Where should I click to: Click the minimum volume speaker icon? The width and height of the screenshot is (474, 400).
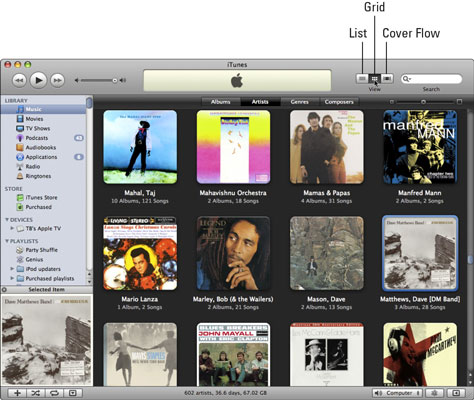coord(76,80)
